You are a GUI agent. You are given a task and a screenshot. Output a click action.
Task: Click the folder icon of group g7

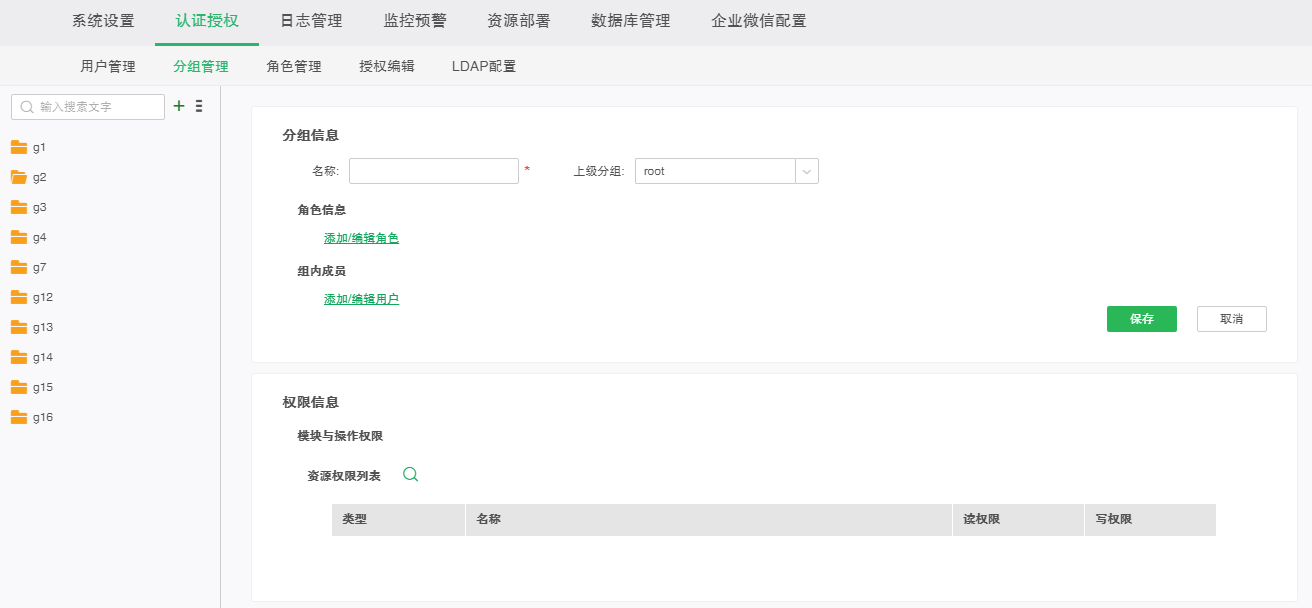(20, 267)
